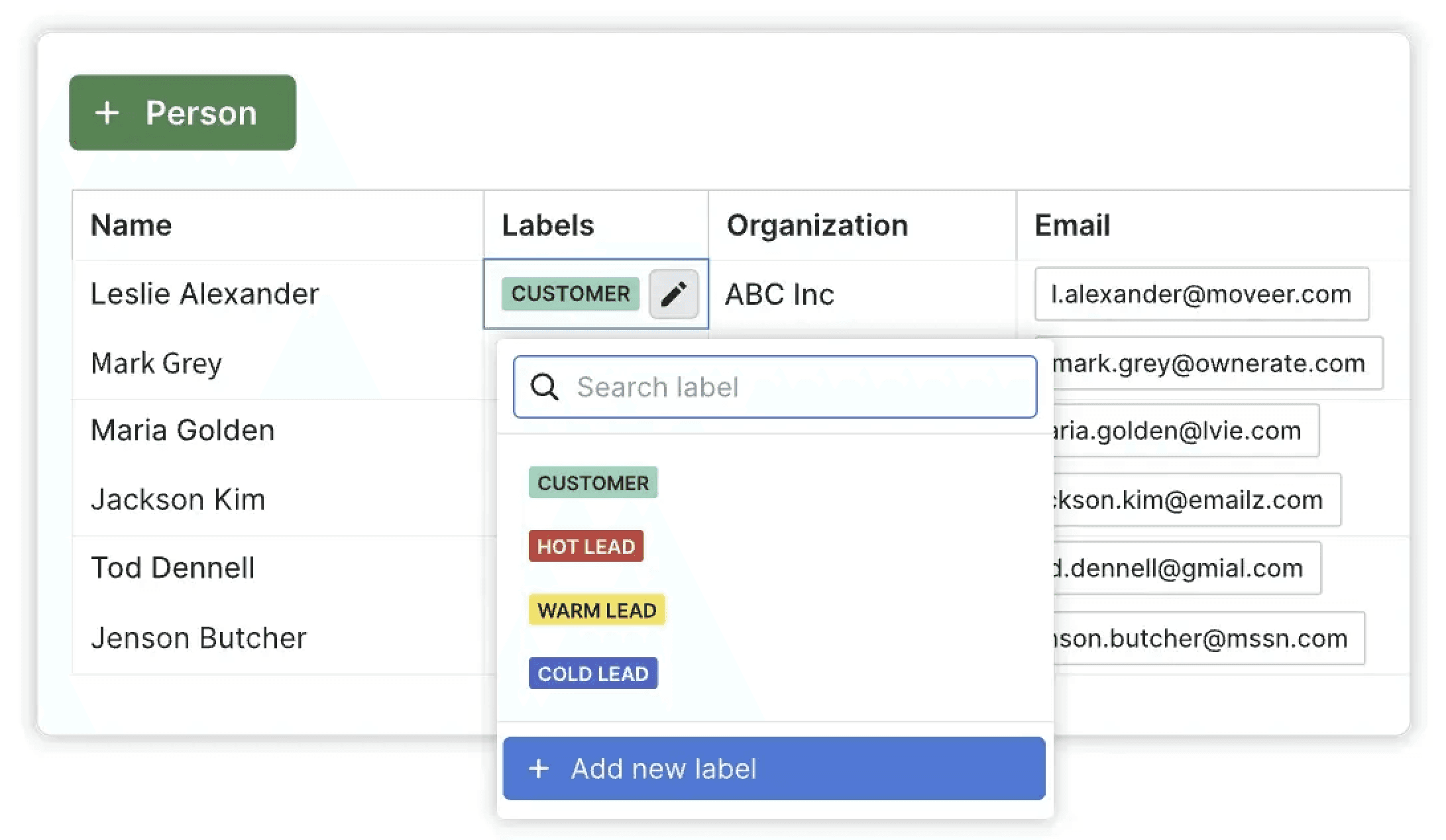Viewport: 1446px width, 840px height.
Task: Choose the HOT LEAD label
Action: click(585, 546)
